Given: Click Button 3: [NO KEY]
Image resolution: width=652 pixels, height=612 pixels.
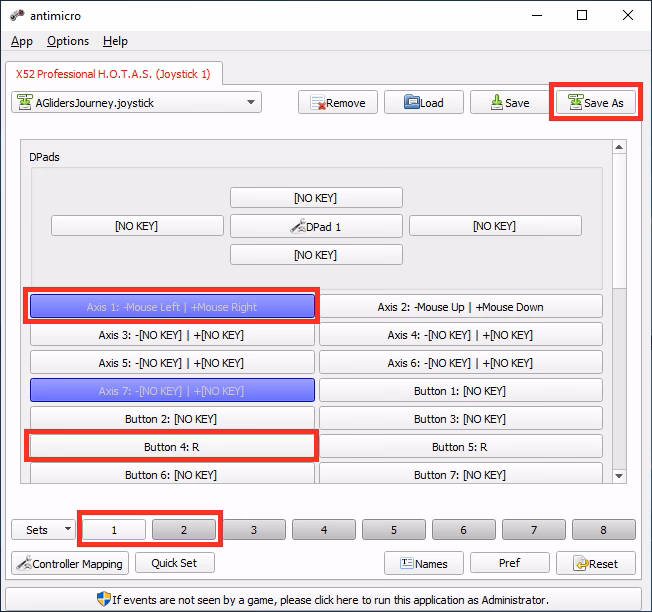Looking at the screenshot, I should [x=461, y=418].
